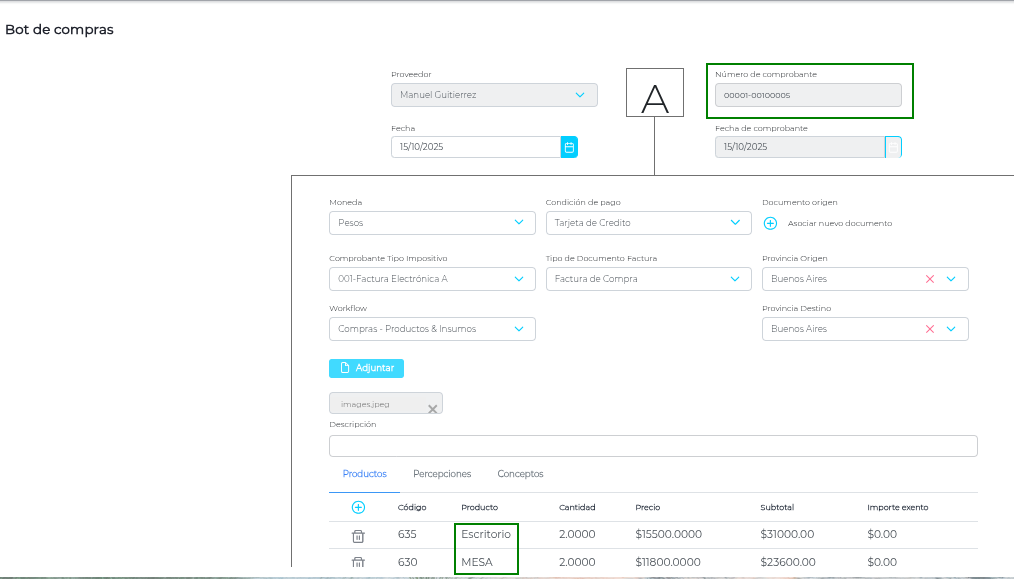Click the Adjuntar button
This screenshot has width=1014, height=579.
(367, 368)
